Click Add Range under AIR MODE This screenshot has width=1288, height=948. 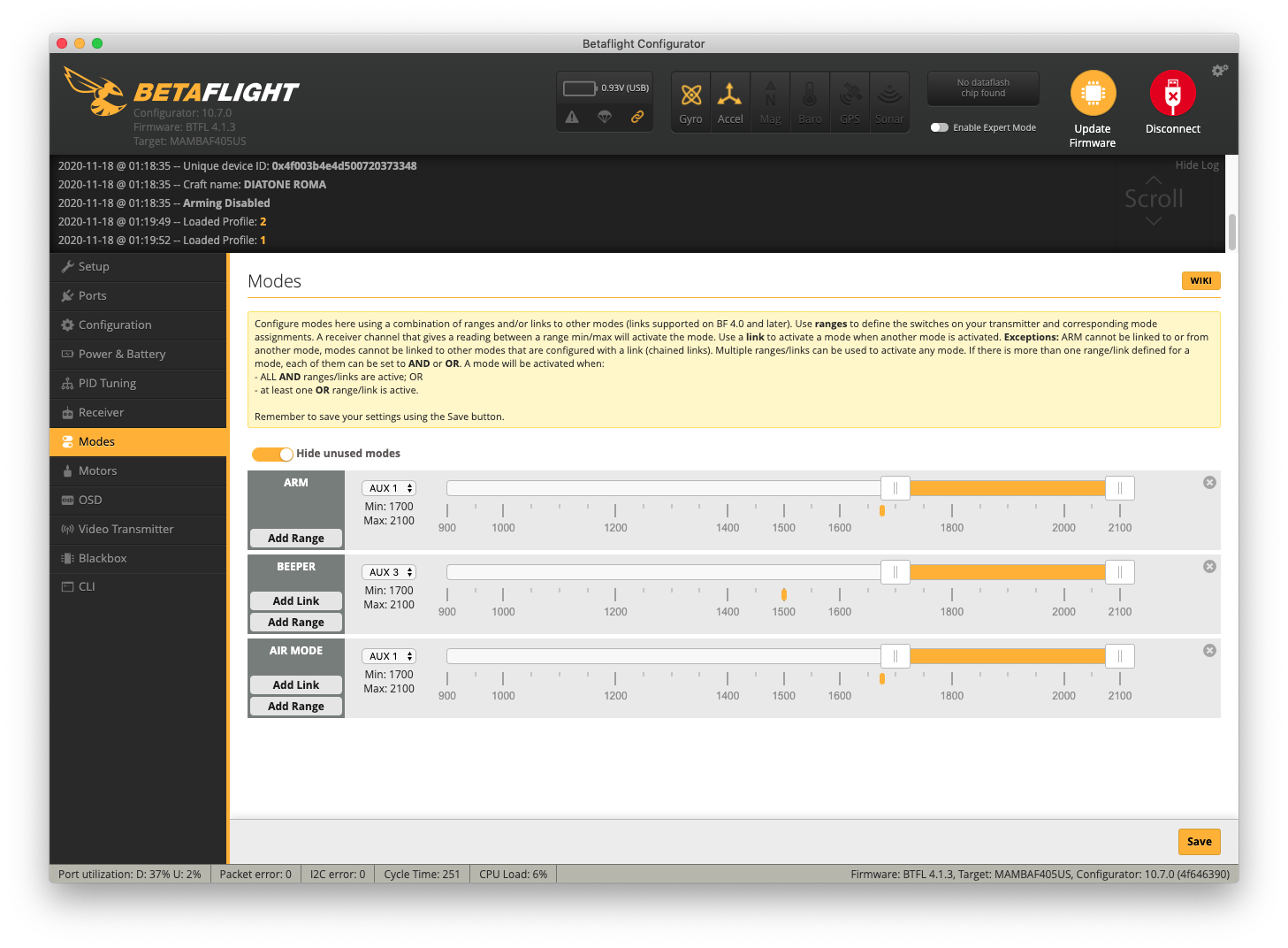point(296,706)
